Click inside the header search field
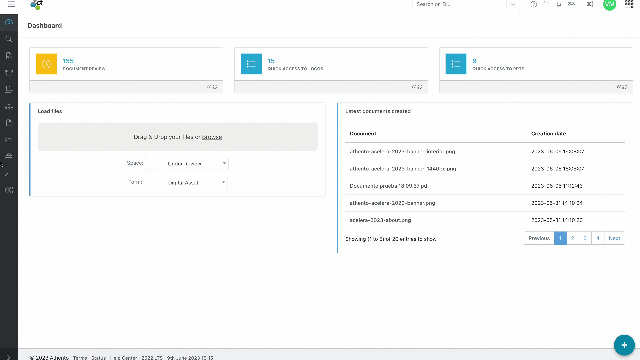The image size is (640, 360). pos(459,4)
